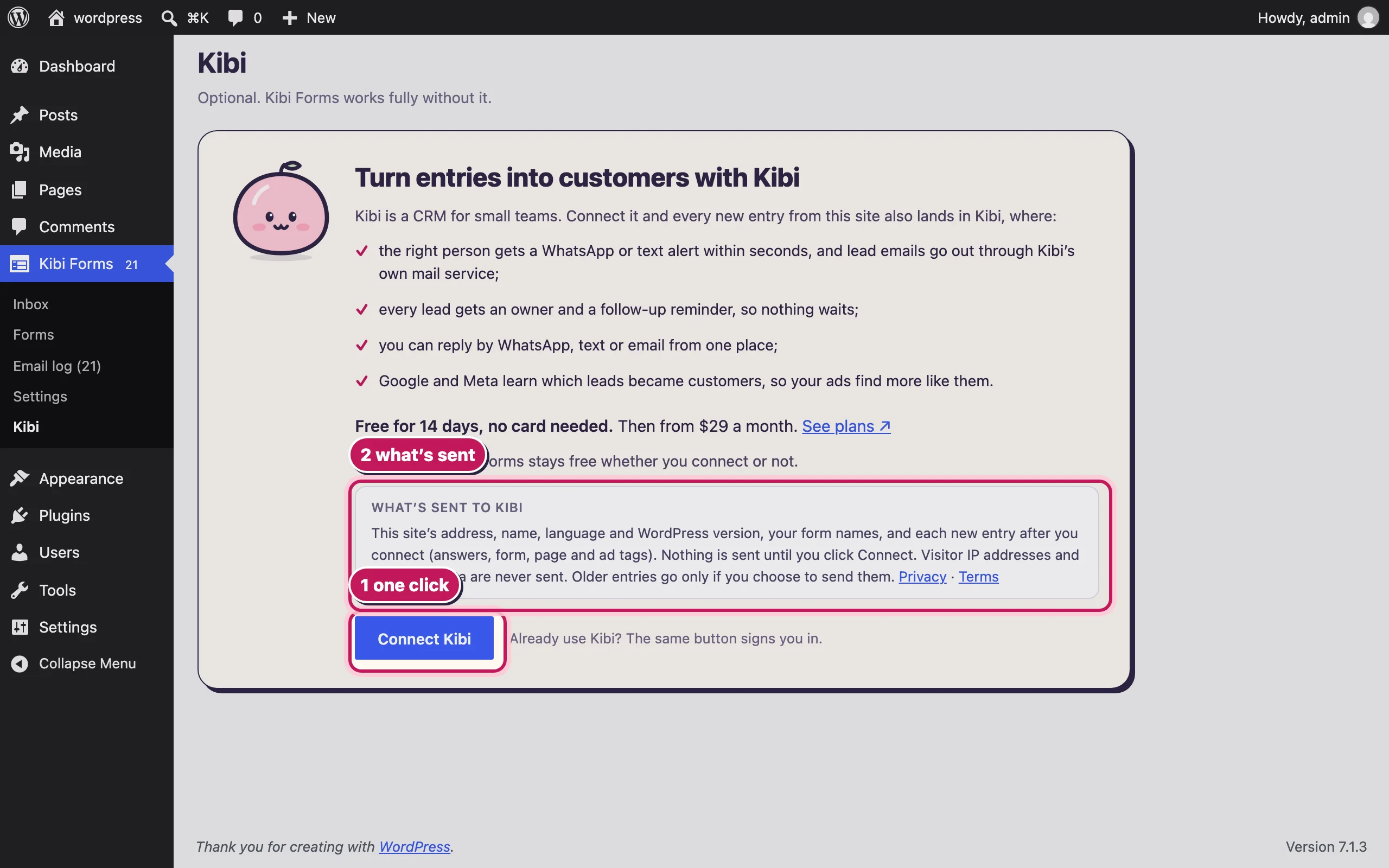The width and height of the screenshot is (1389, 868).
Task: View comments bubble in admin bar
Action: [x=235, y=18]
